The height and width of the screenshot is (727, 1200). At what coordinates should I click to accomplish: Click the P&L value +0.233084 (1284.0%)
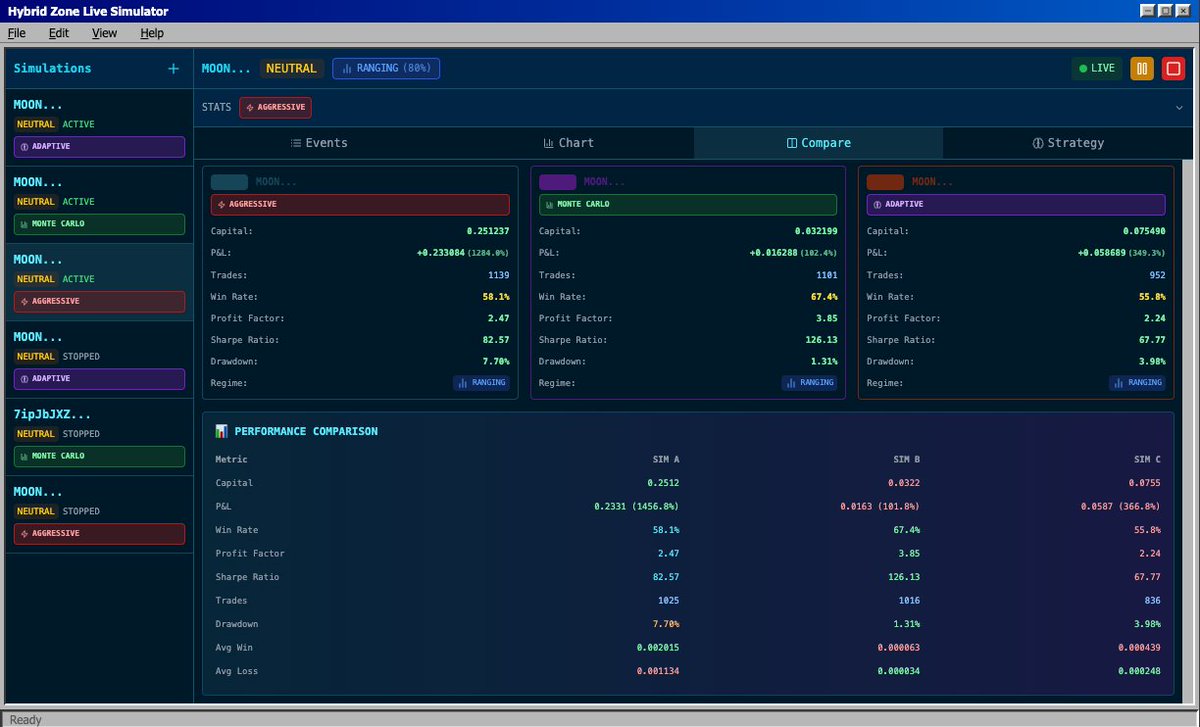click(463, 253)
